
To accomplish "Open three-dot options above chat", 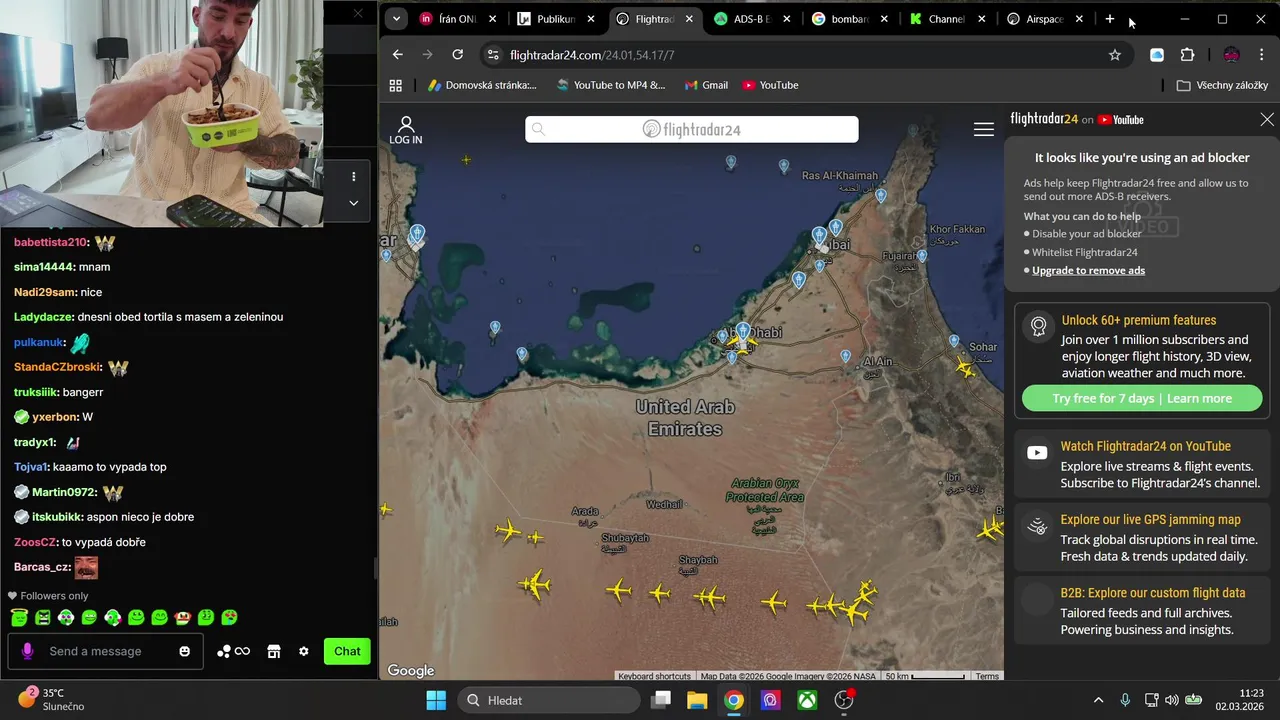I will point(353,176).
